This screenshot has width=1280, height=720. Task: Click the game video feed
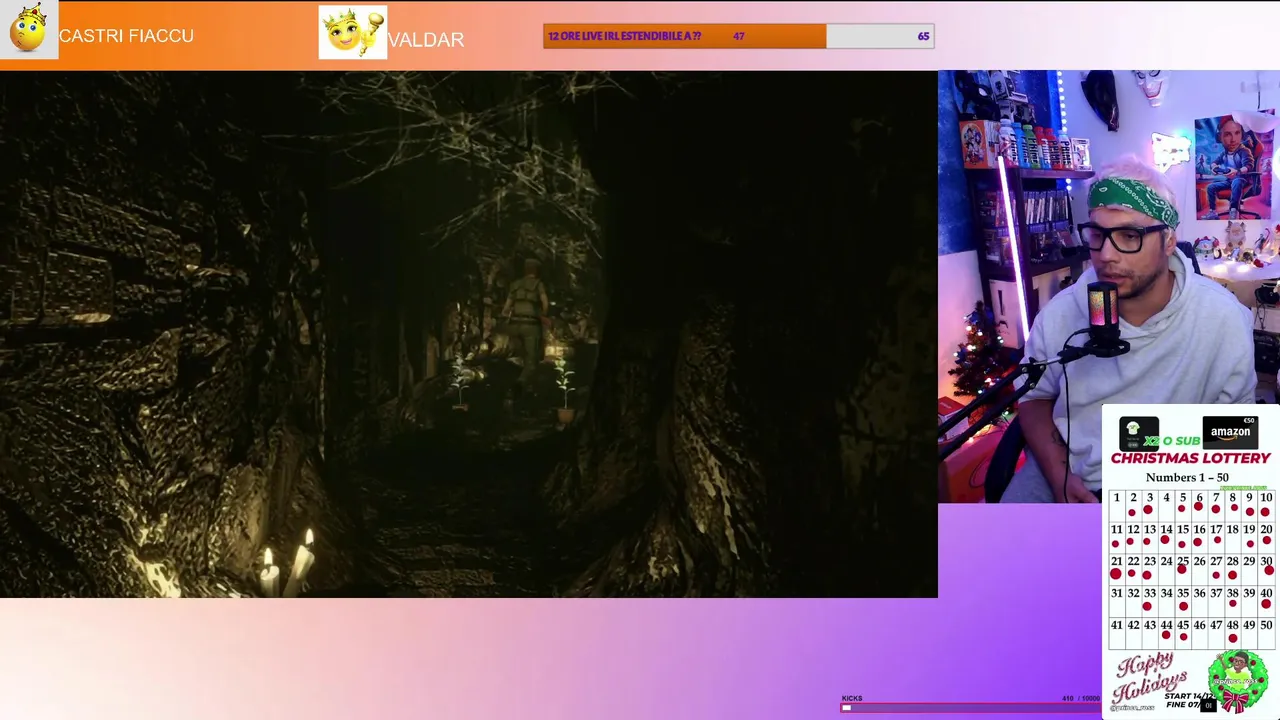(469, 334)
